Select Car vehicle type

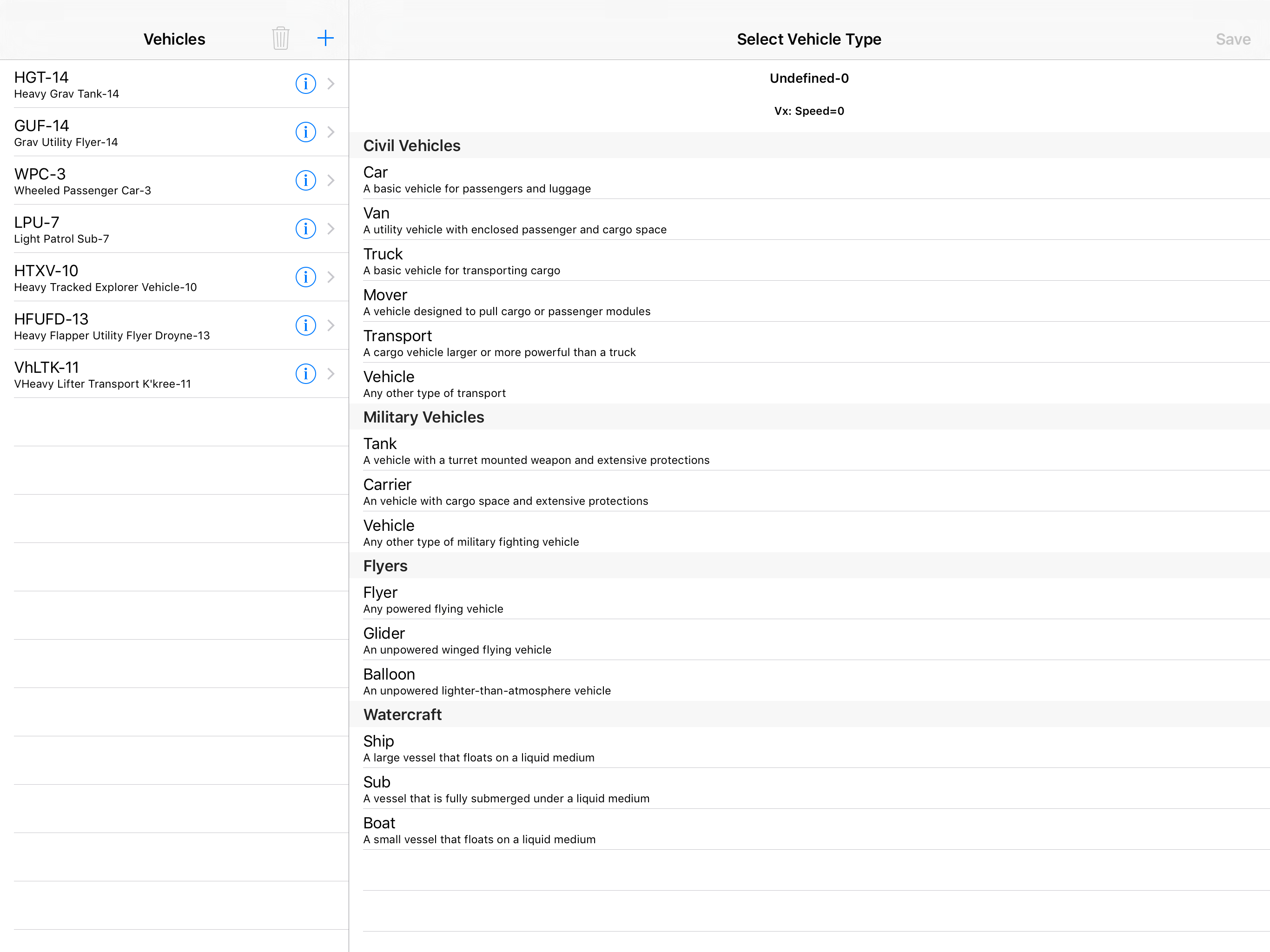coord(809,179)
